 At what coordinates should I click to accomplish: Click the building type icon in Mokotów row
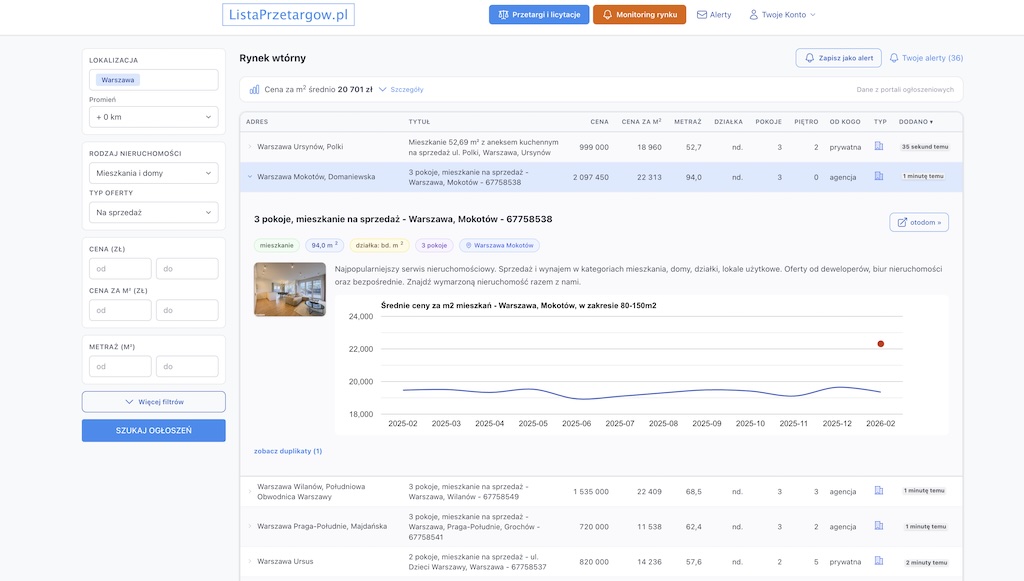879,177
